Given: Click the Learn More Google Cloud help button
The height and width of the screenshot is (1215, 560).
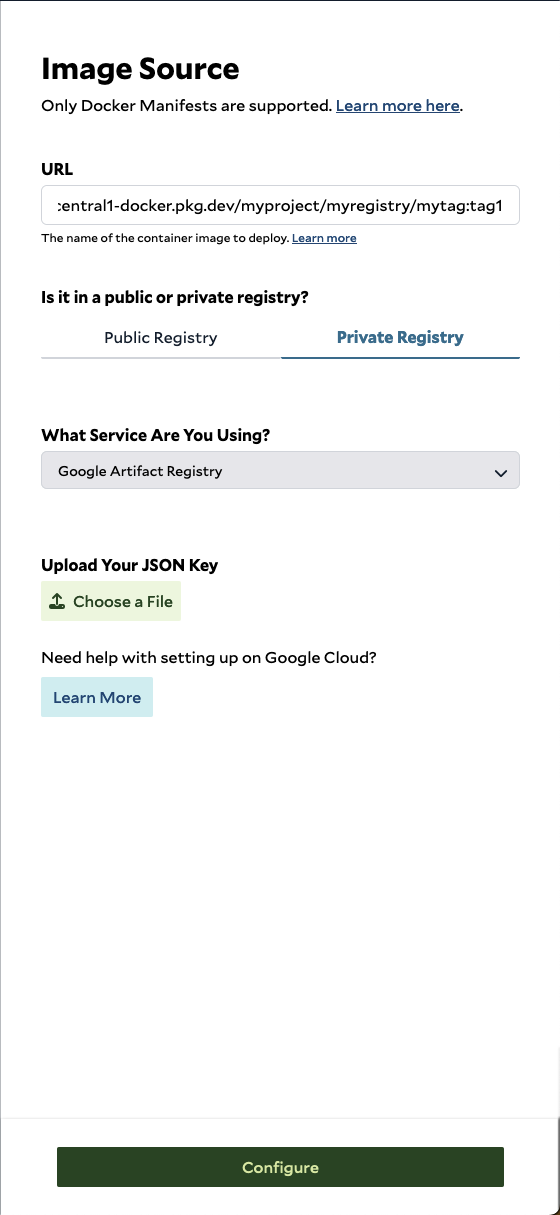Looking at the screenshot, I should point(97,698).
